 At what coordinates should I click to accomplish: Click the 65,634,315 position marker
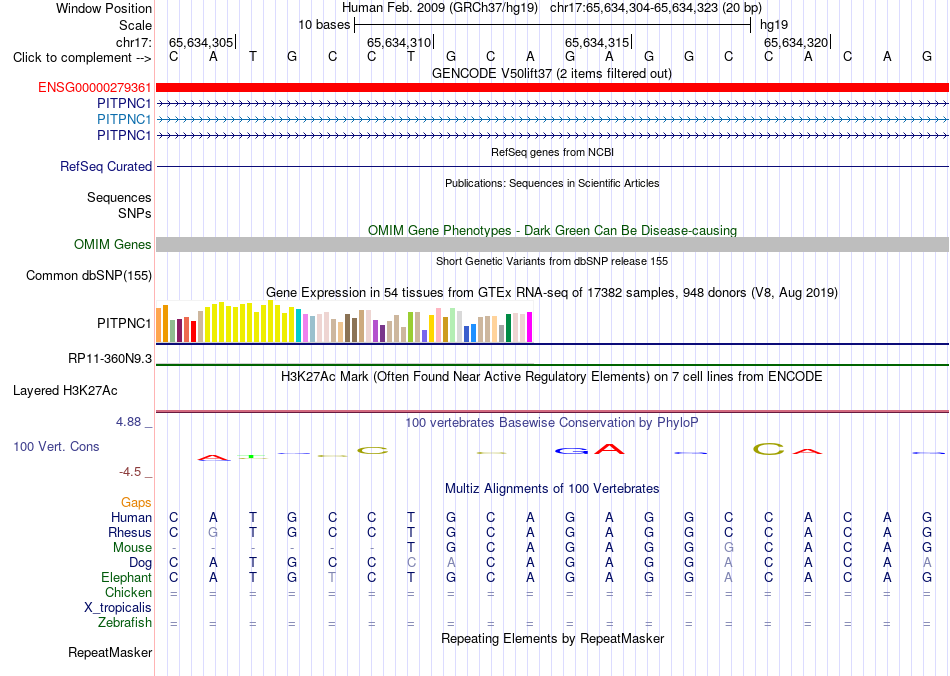(x=597, y=42)
